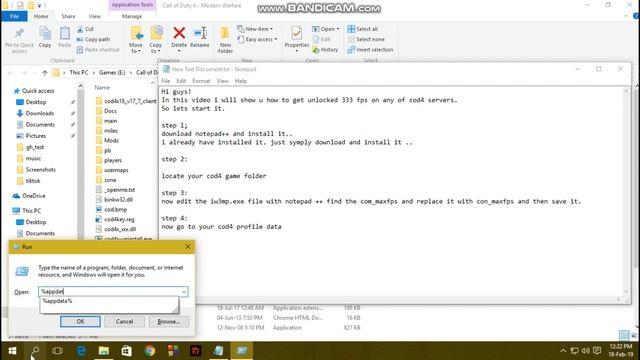Click Select all in the ribbon
This screenshot has height=360, width=640.
[362, 29]
